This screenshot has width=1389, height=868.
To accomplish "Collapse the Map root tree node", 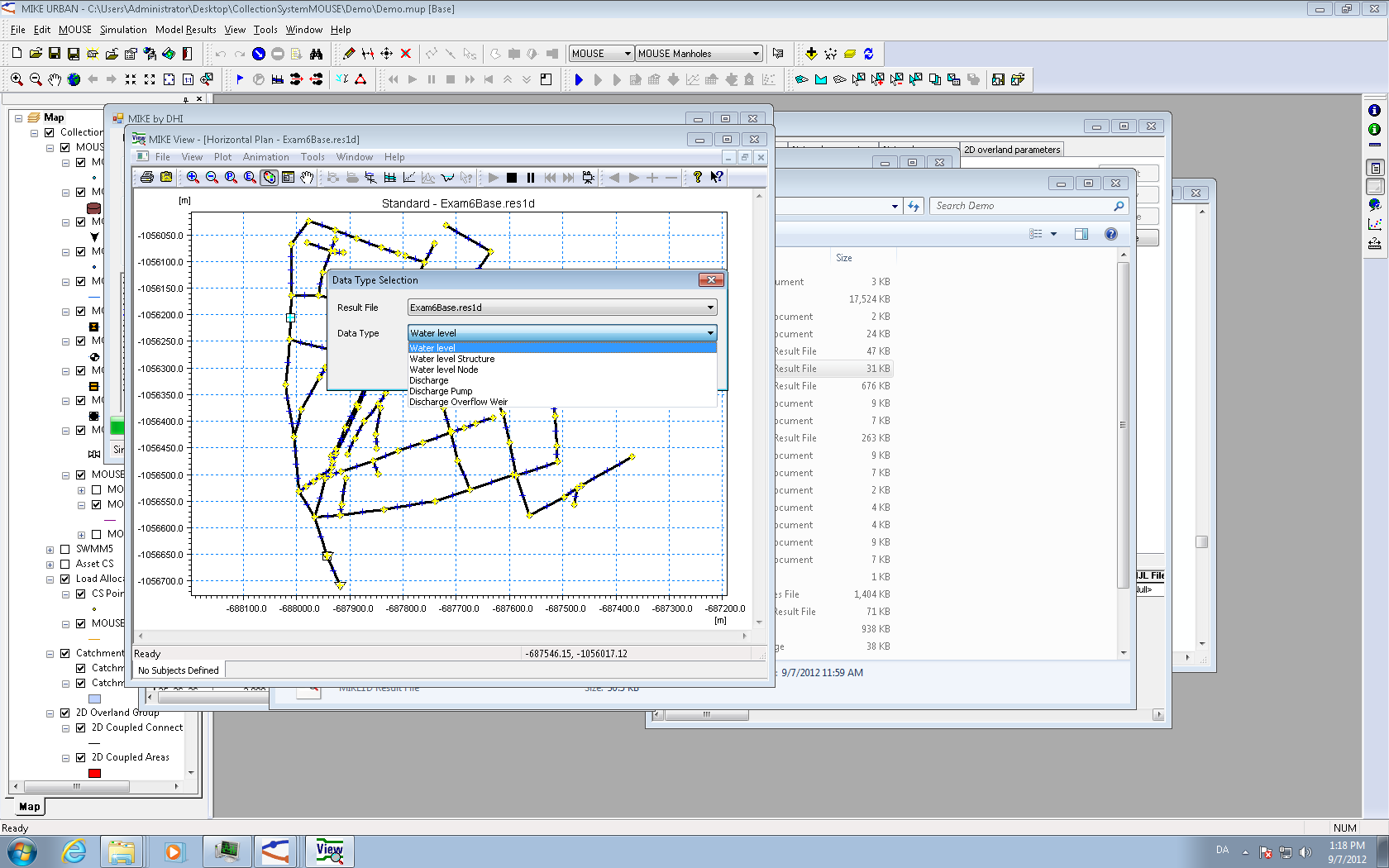I will click(18, 117).
